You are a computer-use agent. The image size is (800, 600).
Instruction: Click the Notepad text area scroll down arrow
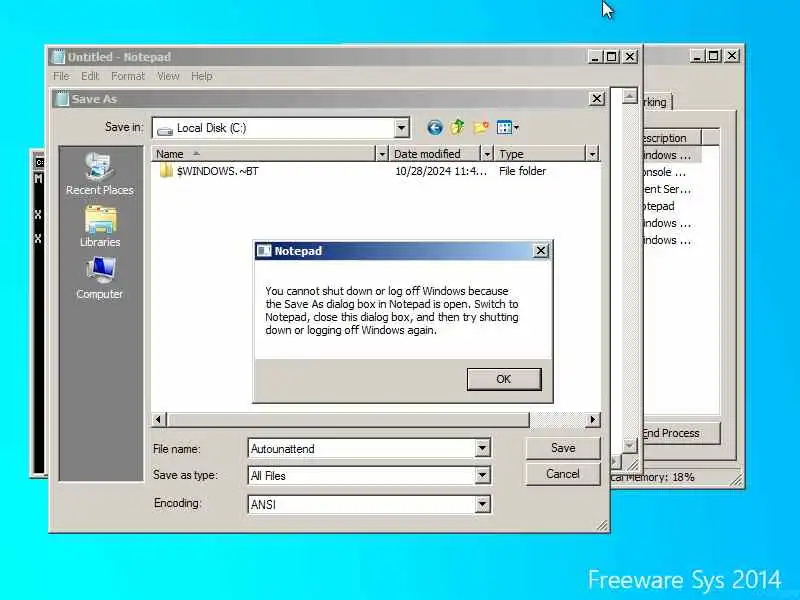(x=630, y=445)
